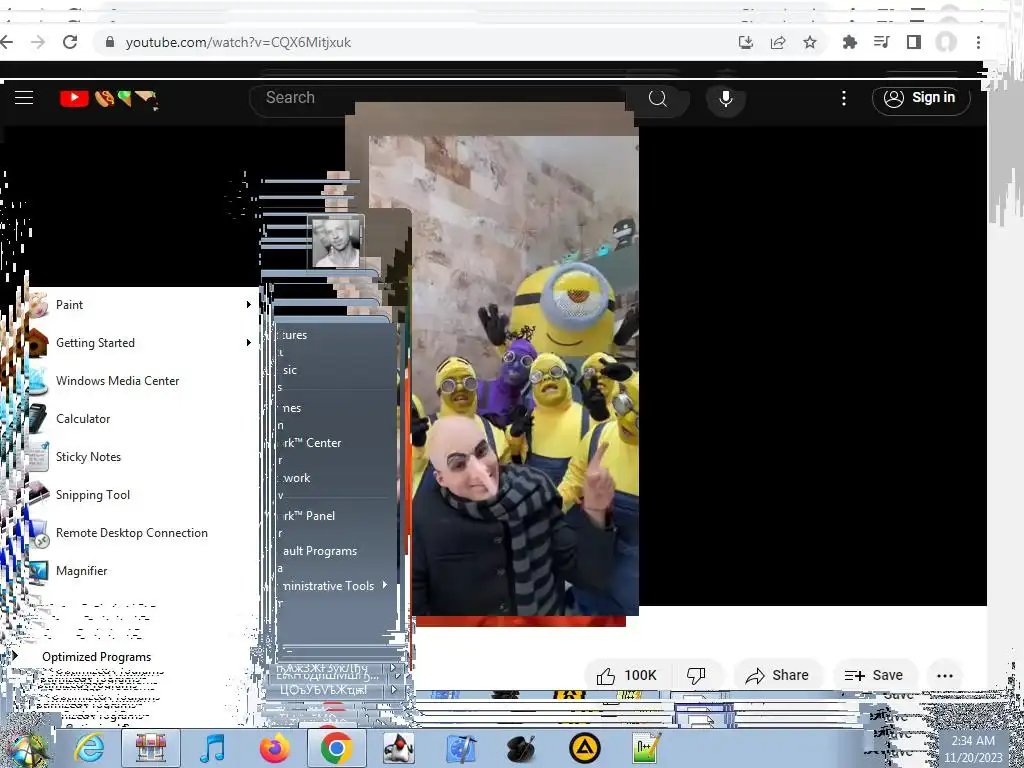Launch the music note app on taskbar
The image size is (1024, 768).
click(212, 748)
